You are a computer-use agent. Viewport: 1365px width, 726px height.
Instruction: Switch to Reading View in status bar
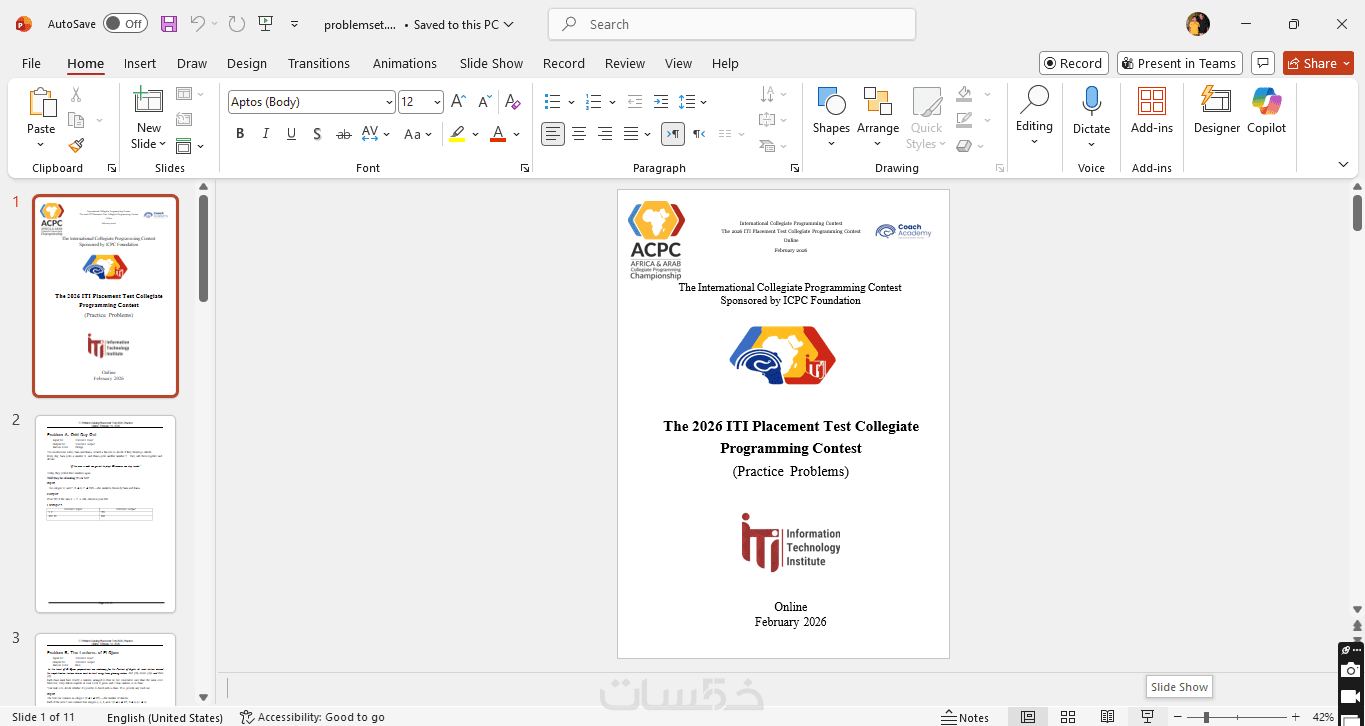click(1107, 717)
